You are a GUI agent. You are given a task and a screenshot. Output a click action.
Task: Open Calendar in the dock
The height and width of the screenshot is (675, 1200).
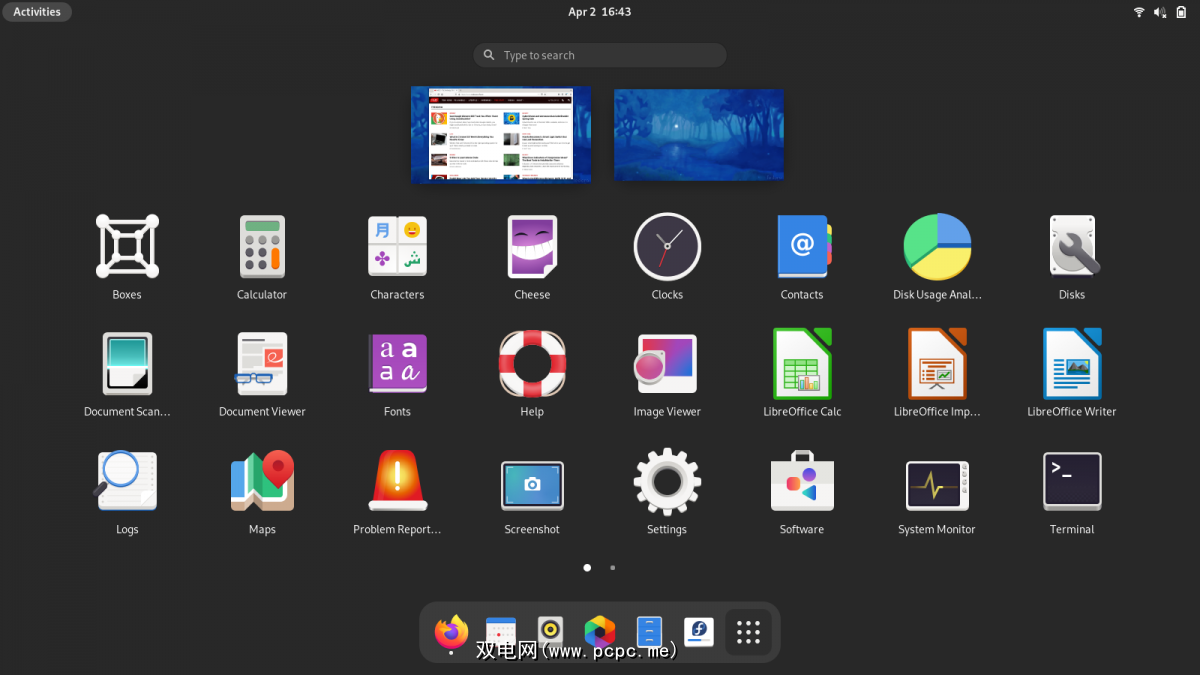(x=501, y=632)
